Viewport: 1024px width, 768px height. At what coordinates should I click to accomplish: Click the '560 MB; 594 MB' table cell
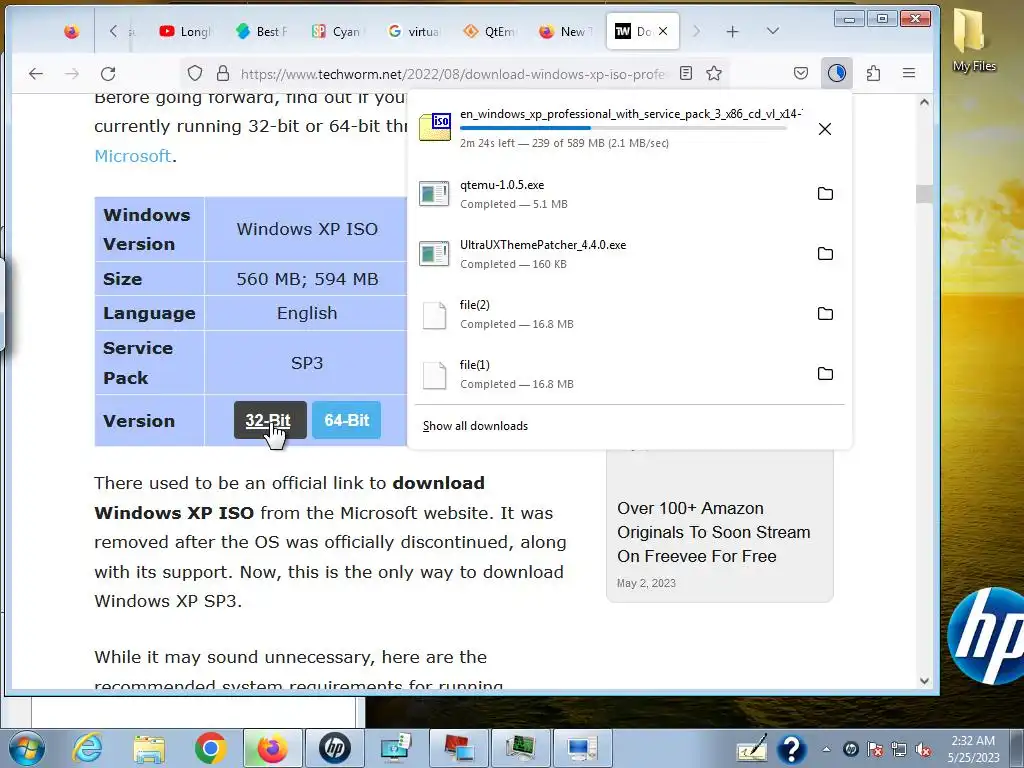pos(307,280)
